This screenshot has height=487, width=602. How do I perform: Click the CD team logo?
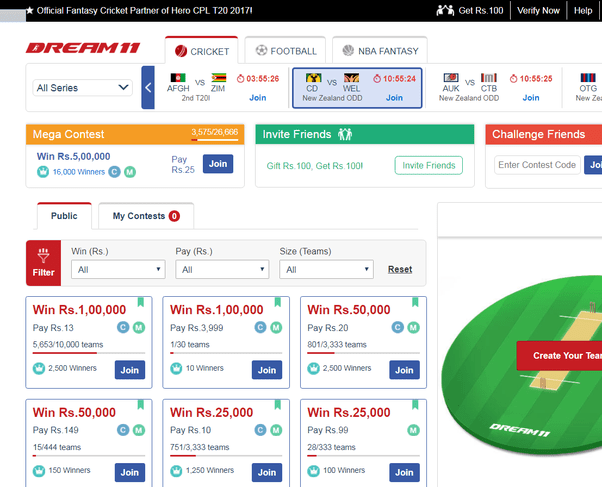pos(313,78)
